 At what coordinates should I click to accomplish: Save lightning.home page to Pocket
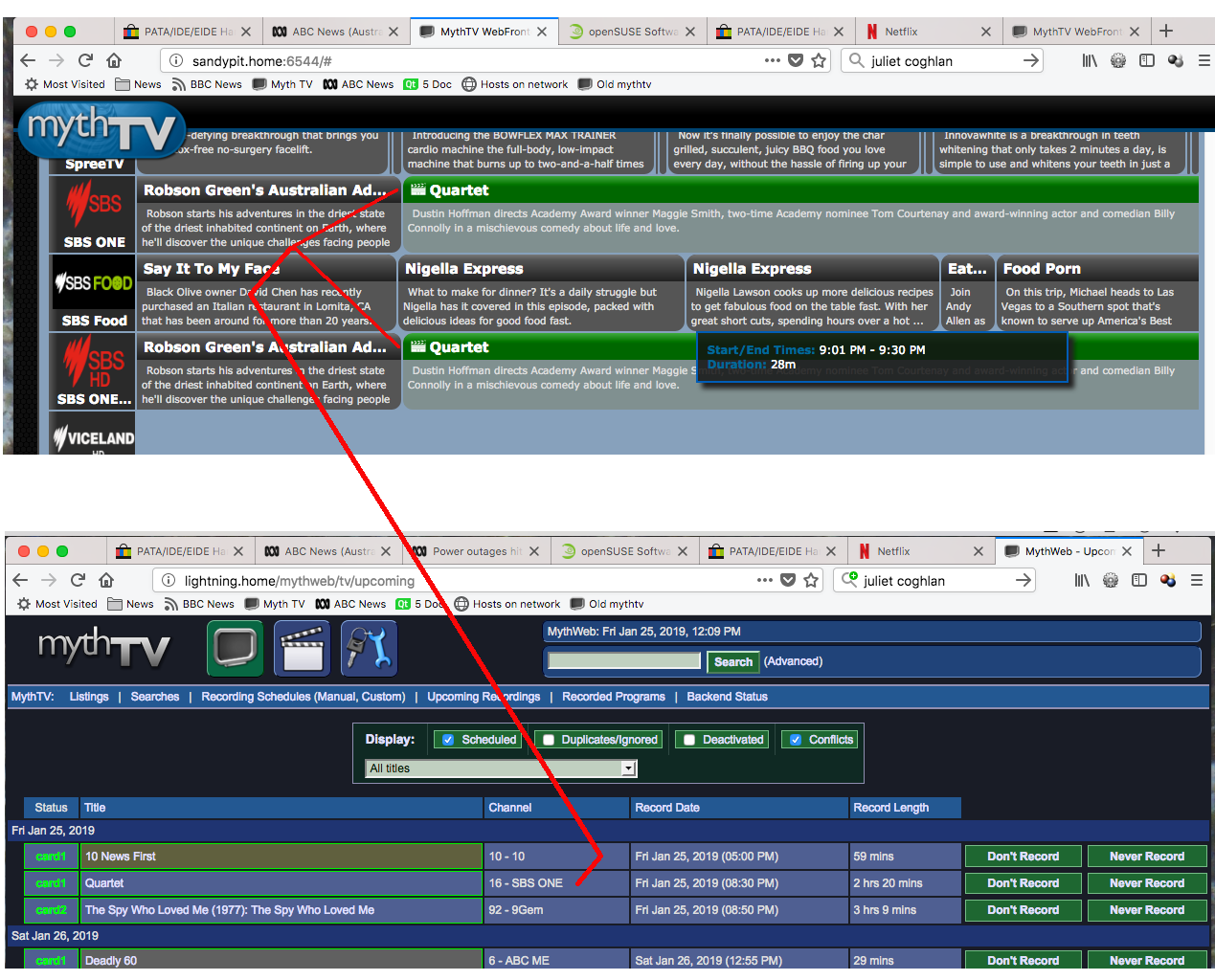[788, 580]
